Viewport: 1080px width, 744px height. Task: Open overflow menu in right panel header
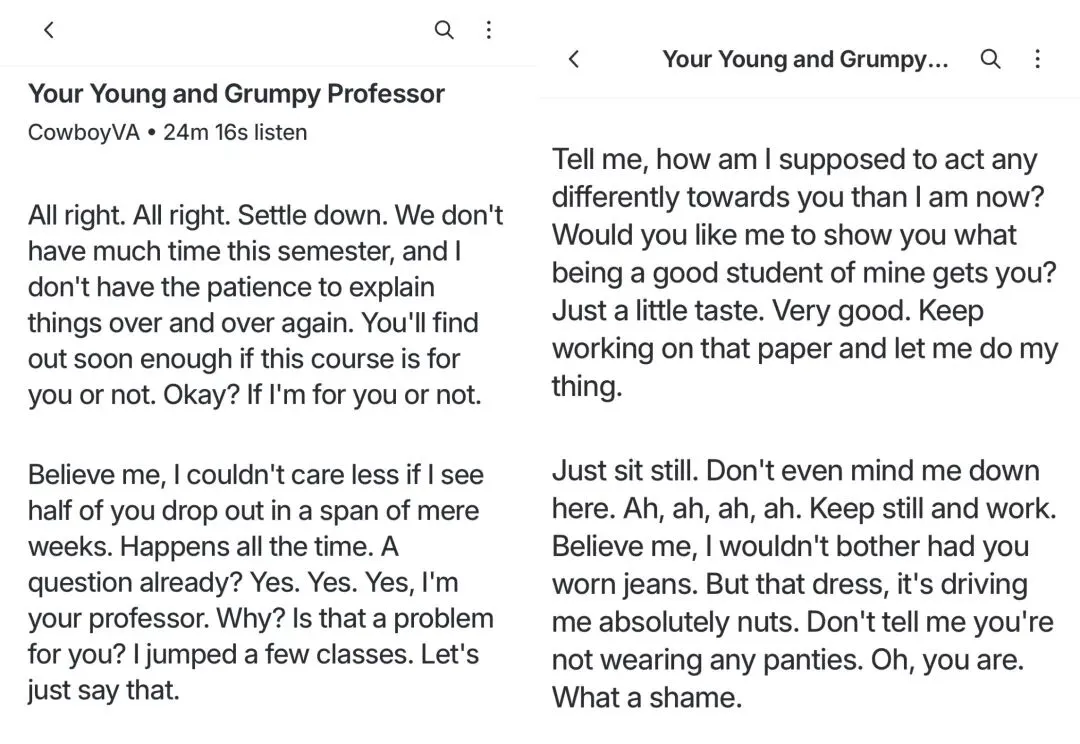click(x=1037, y=59)
